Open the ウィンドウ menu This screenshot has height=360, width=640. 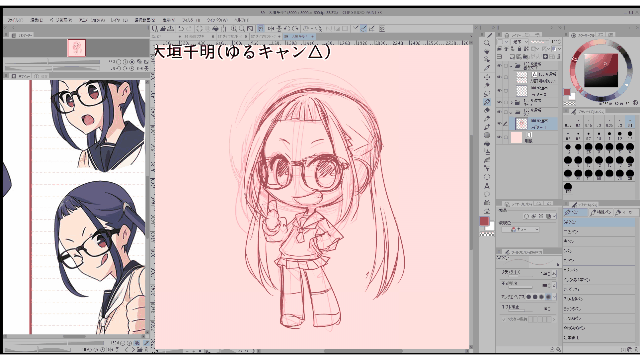[x=216, y=20]
